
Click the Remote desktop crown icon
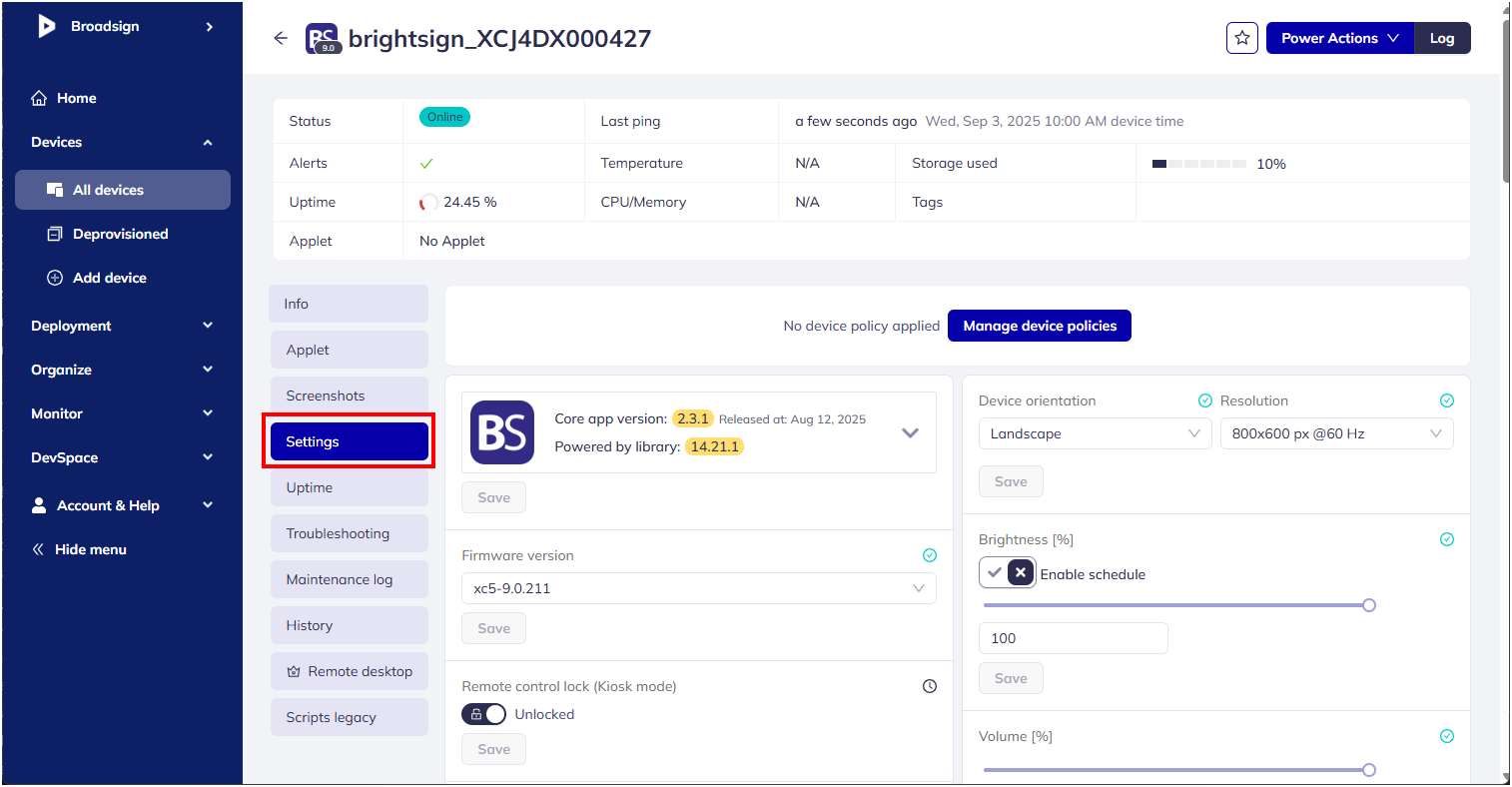click(x=294, y=672)
